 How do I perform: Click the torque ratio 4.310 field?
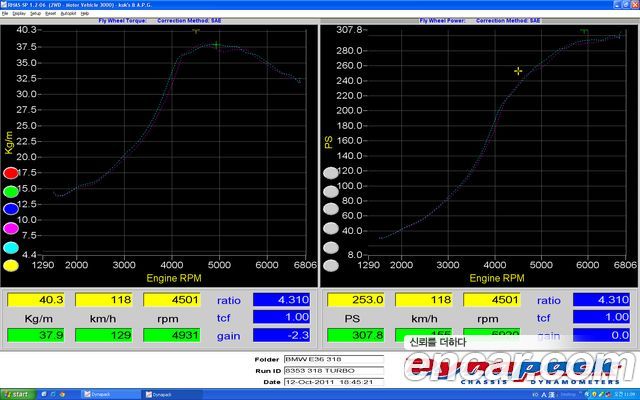tap(281, 300)
